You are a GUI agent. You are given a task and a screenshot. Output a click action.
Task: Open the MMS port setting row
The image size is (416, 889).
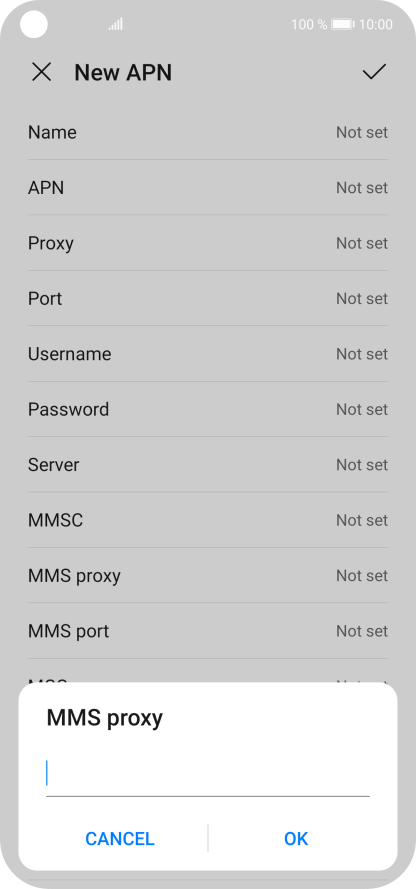(x=208, y=631)
